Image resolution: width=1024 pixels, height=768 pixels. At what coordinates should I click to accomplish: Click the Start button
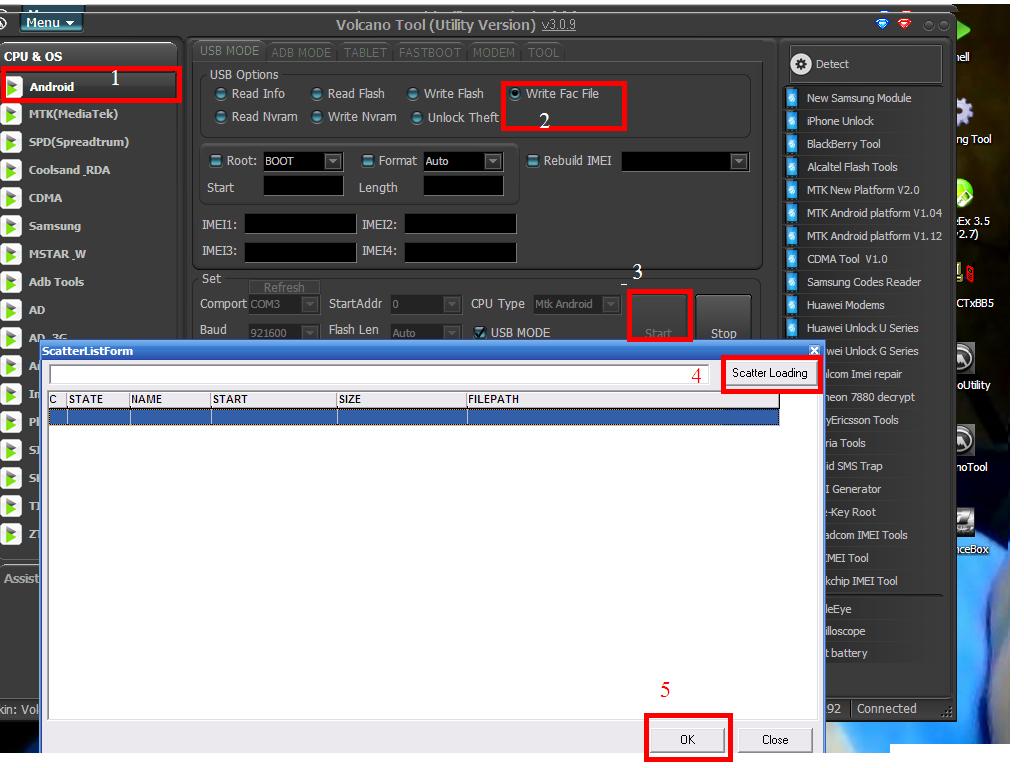click(658, 317)
